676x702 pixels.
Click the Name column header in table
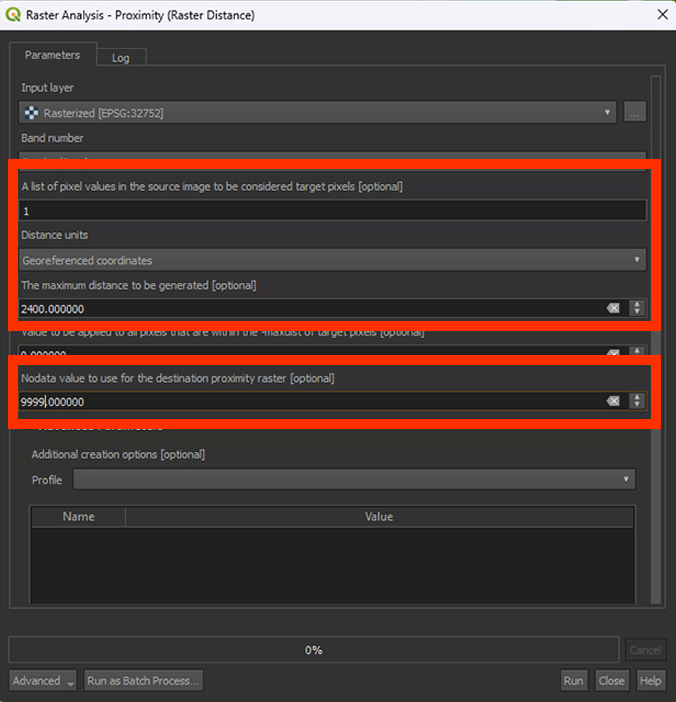pos(78,517)
